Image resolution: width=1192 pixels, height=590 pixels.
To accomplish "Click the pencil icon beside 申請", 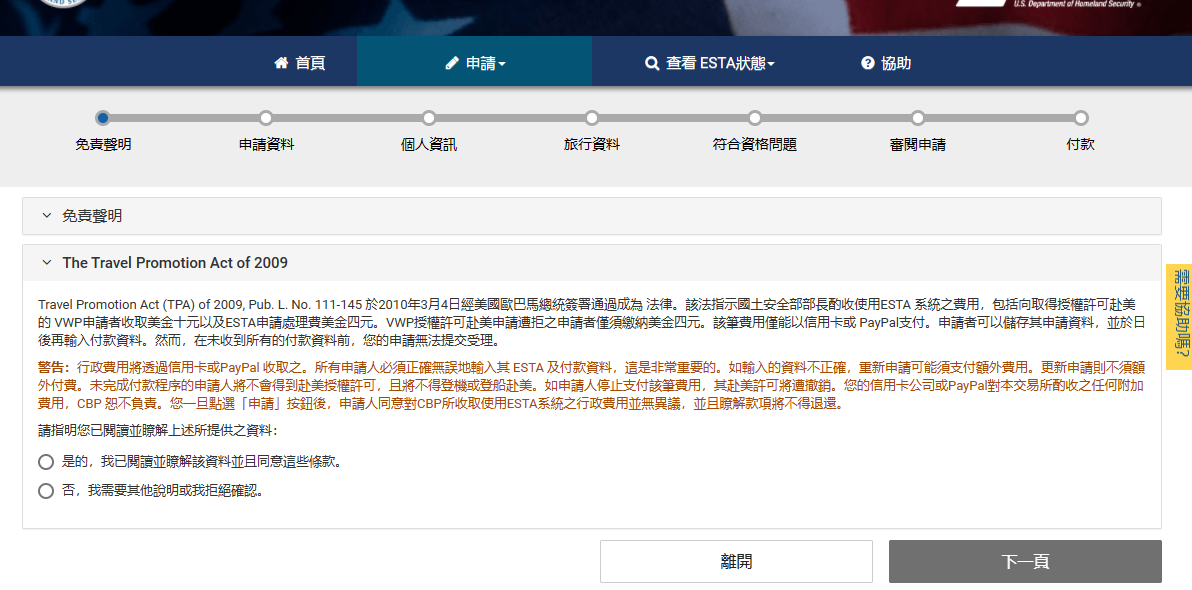I will (452, 64).
